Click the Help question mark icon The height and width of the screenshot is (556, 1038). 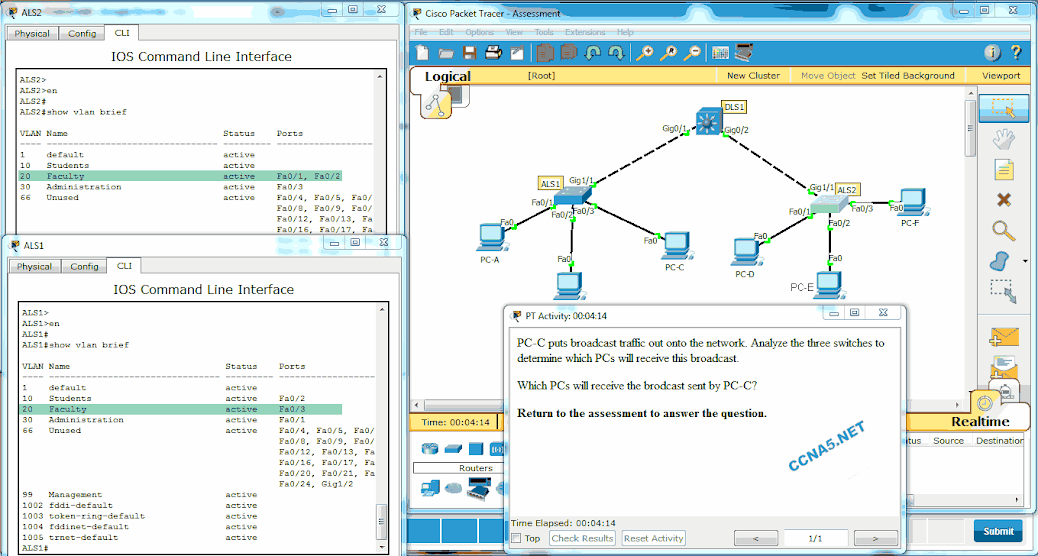click(1016, 53)
